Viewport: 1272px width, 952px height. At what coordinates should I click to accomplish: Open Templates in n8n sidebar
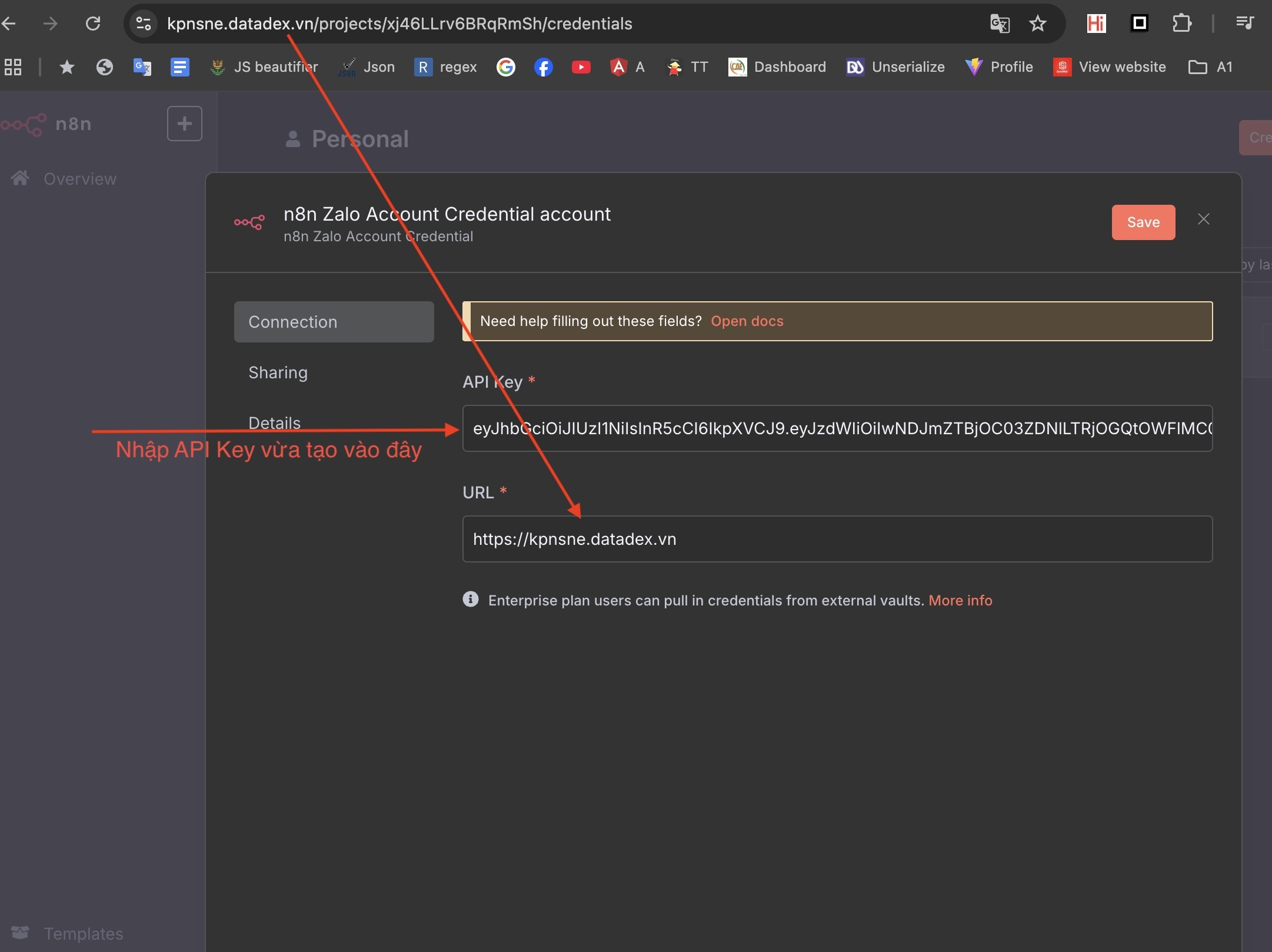[x=67, y=934]
